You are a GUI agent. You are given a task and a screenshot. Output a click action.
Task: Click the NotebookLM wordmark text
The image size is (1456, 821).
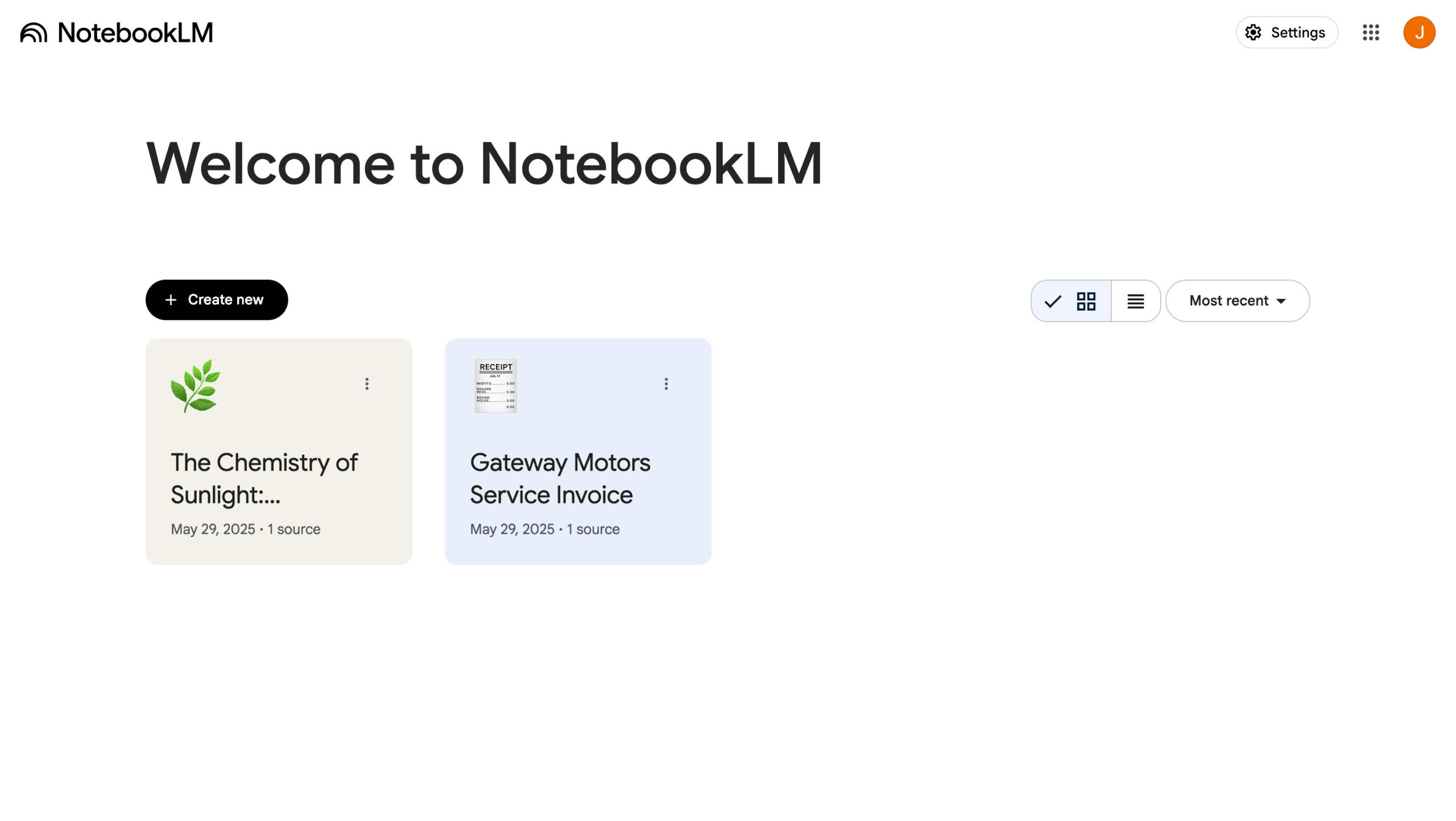(135, 32)
